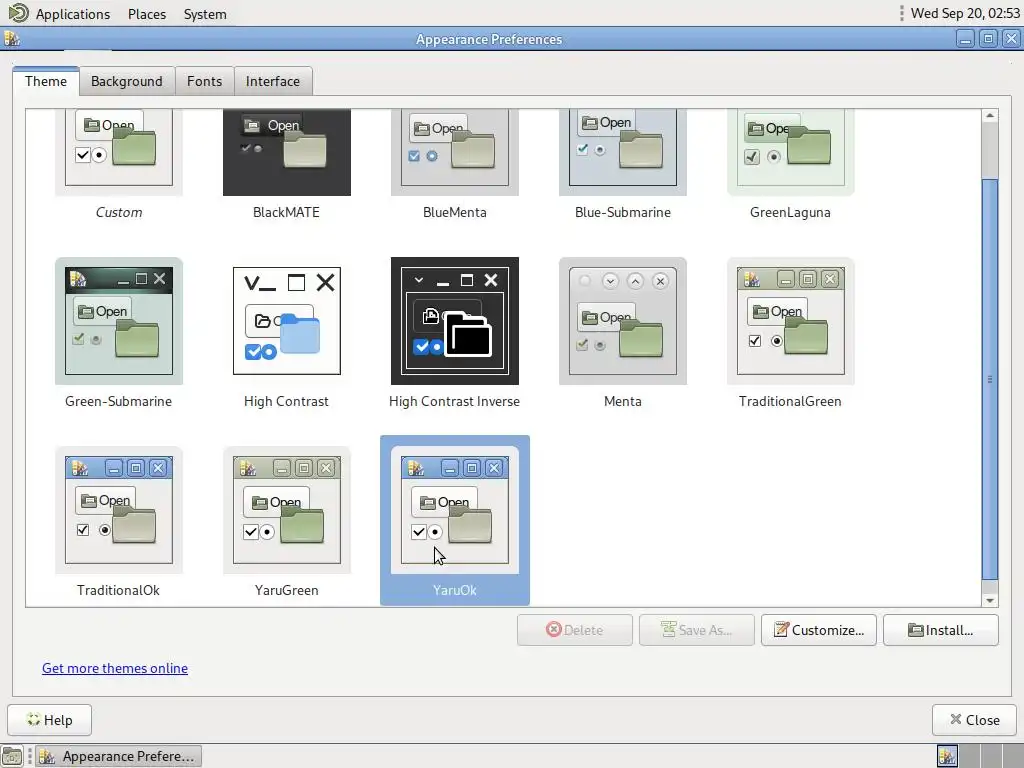The width and height of the screenshot is (1024, 768).
Task: Open the Places menu
Action: 147,14
